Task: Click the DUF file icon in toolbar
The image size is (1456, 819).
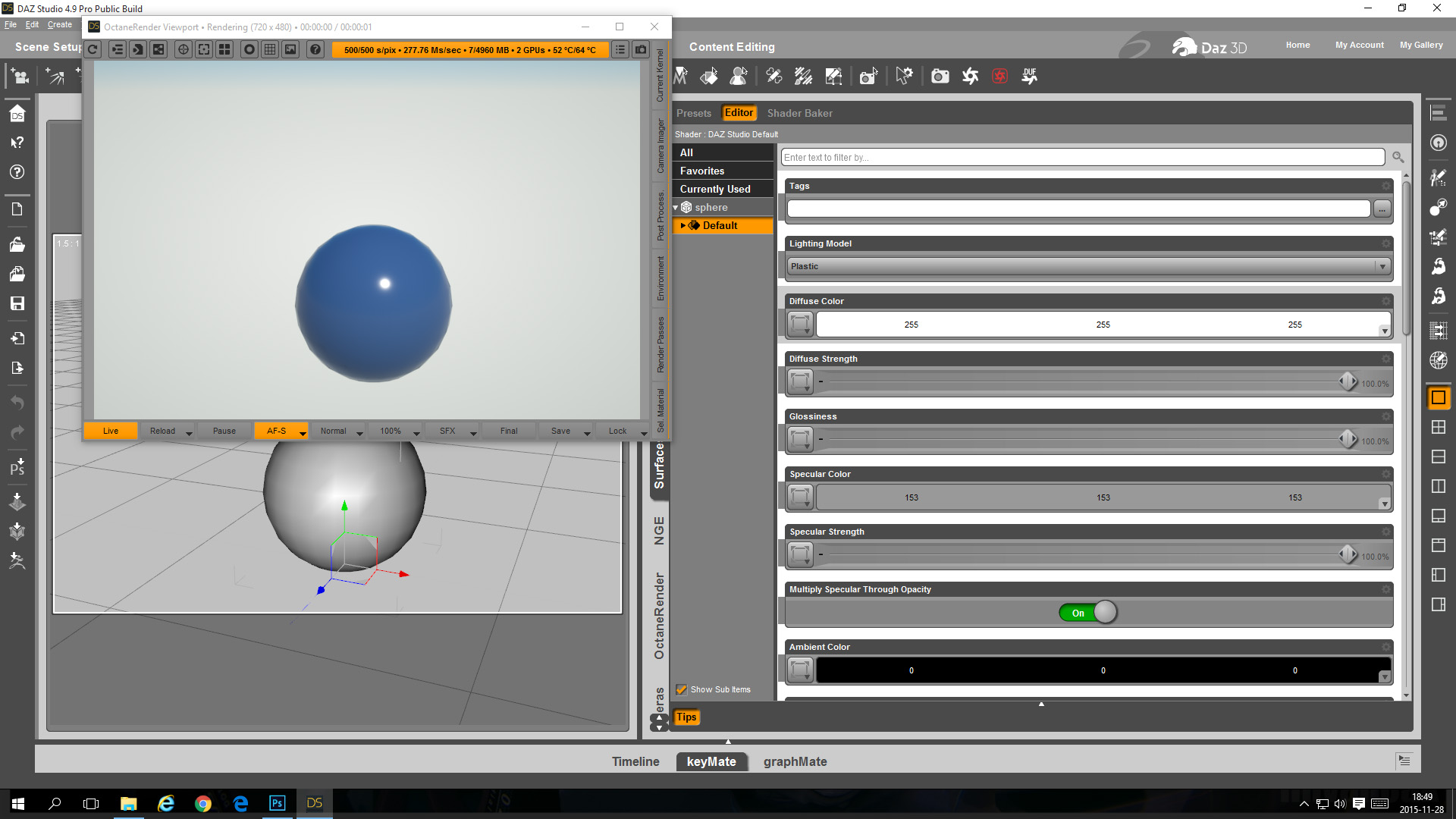Action: click(x=1029, y=76)
